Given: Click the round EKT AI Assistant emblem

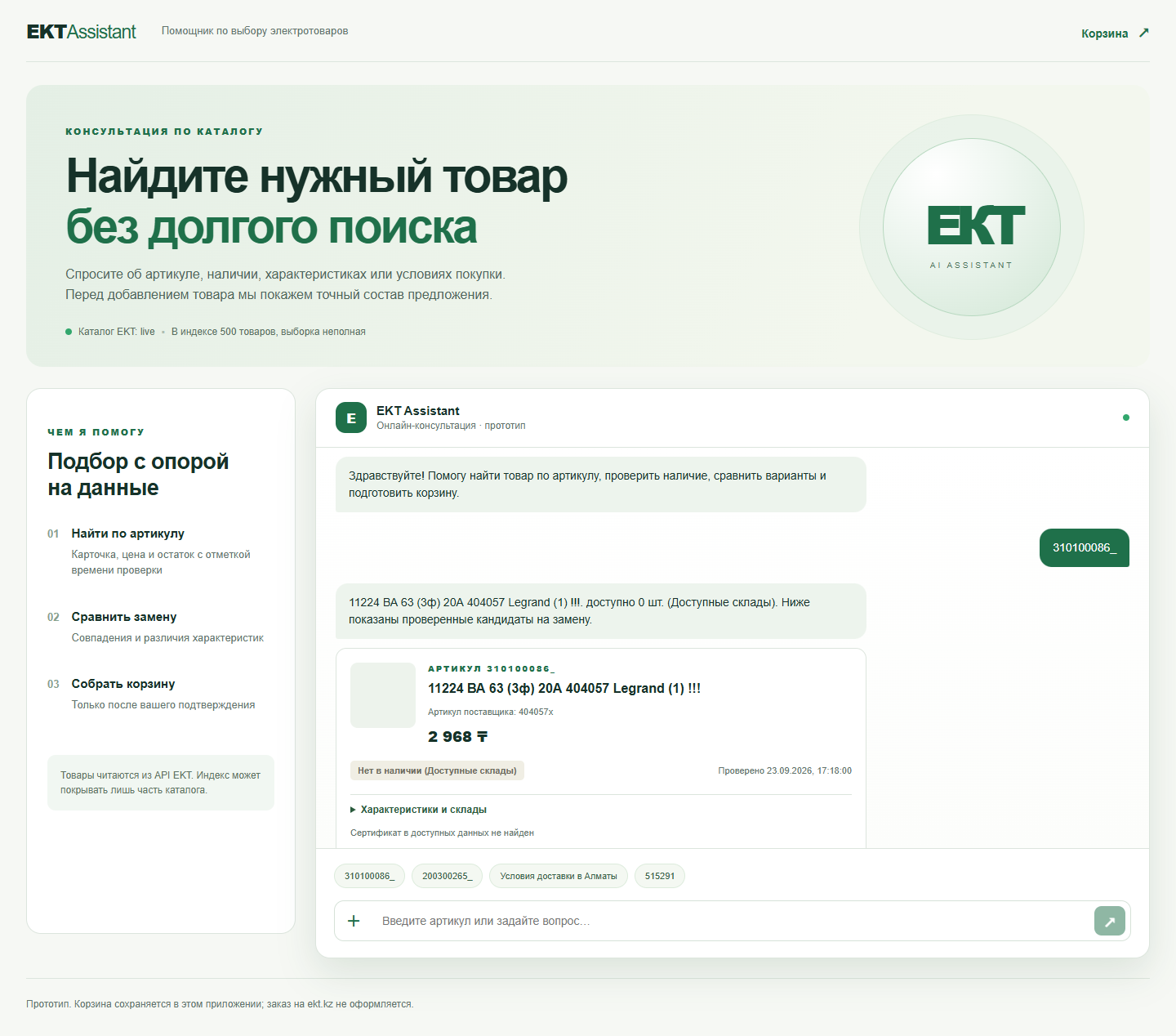Looking at the screenshot, I should click(972, 227).
